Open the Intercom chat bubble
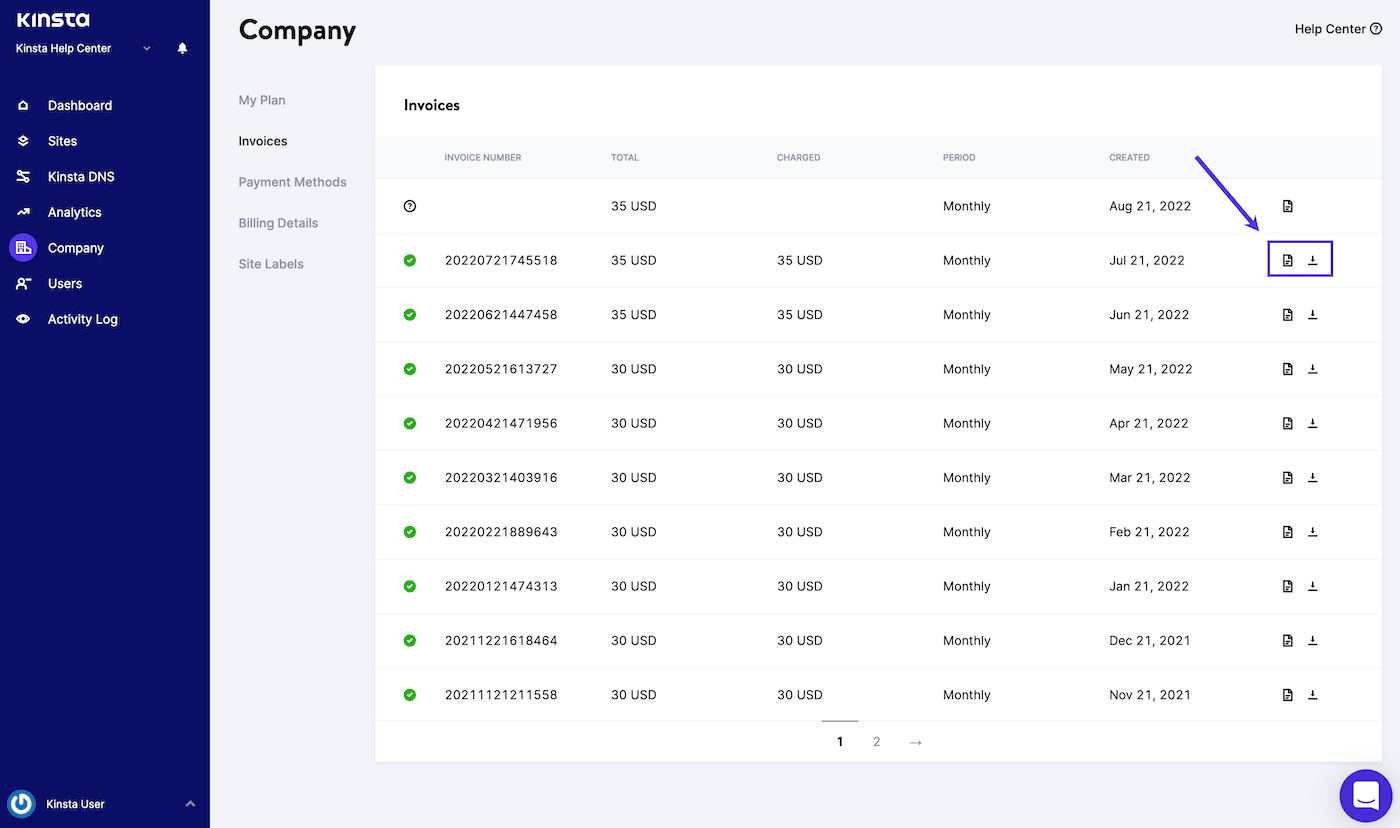1400x828 pixels. 1365,795
